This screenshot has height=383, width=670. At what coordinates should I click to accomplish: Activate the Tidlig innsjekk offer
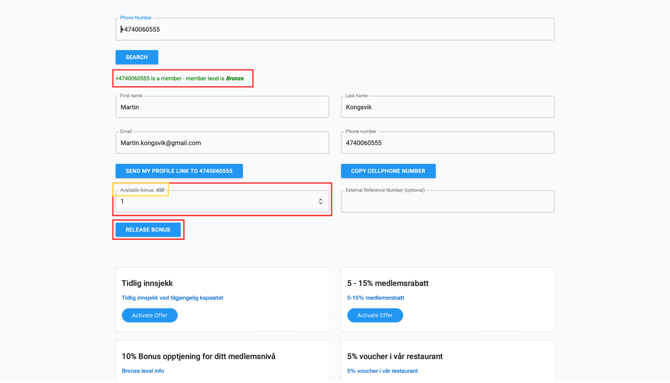[150, 315]
